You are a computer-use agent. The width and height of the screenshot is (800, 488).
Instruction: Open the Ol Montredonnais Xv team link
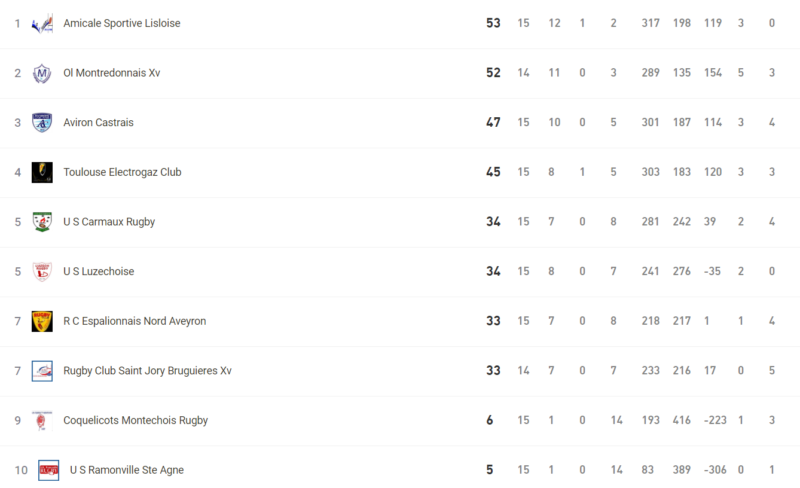[112, 73]
